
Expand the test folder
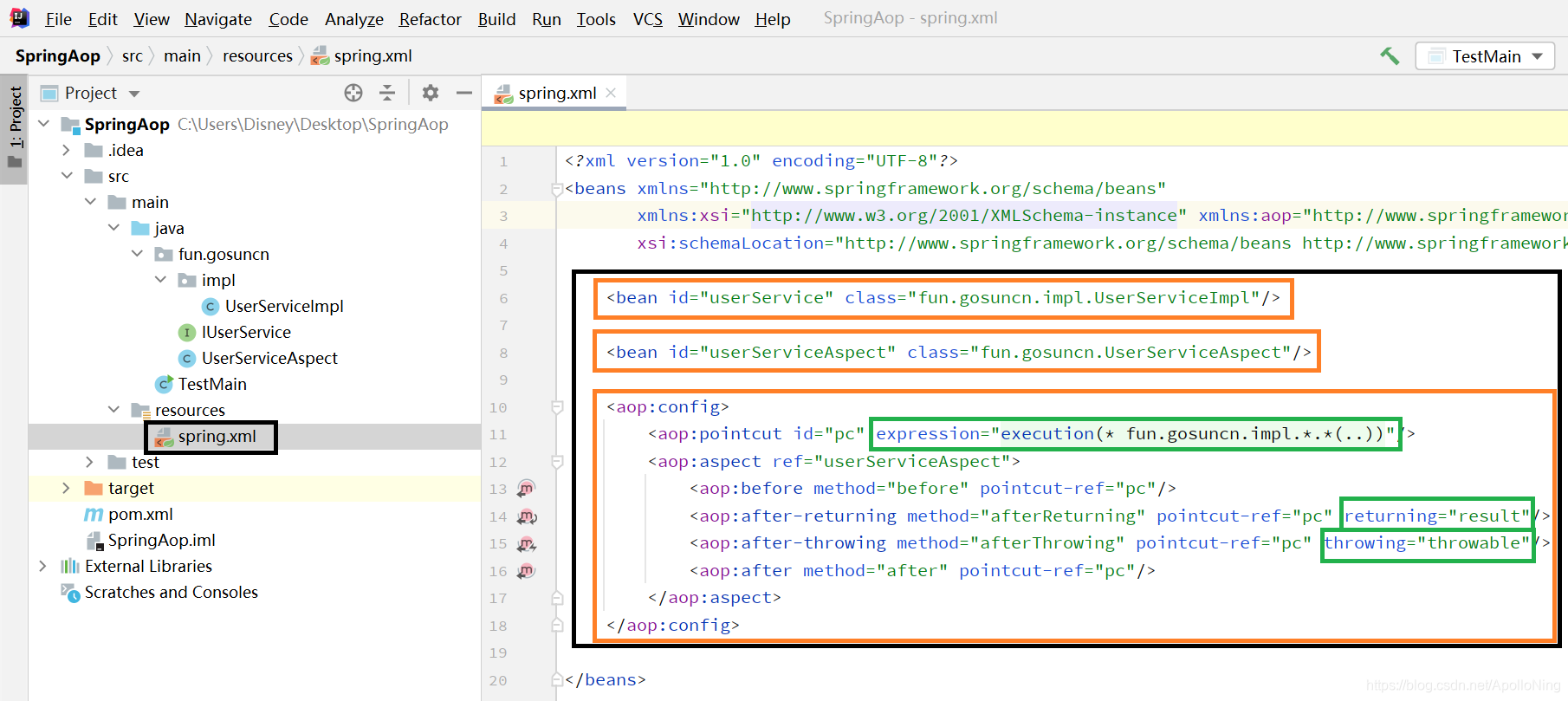pyautogui.click(x=90, y=462)
